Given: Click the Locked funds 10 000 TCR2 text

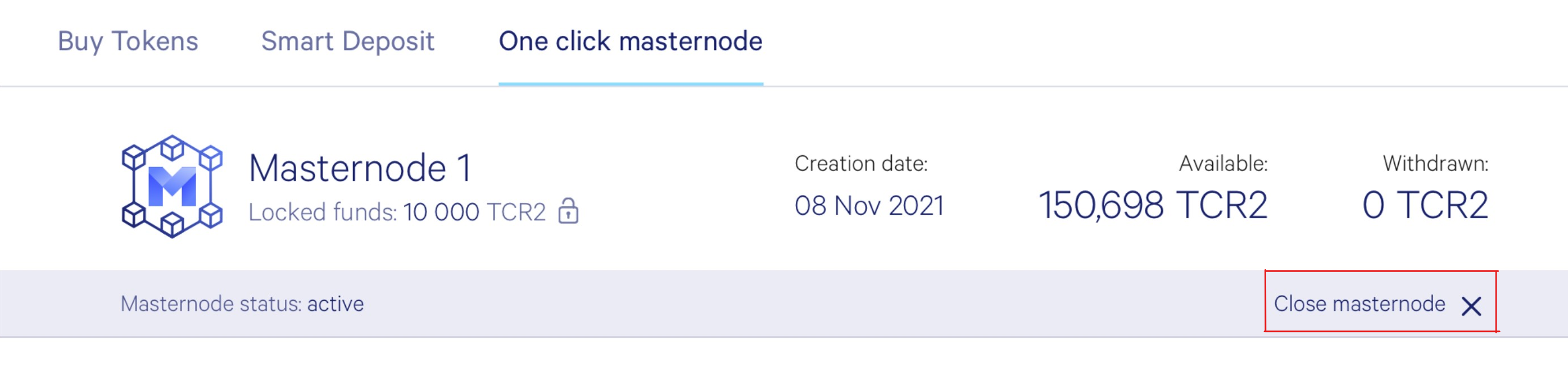Looking at the screenshot, I should (397, 212).
